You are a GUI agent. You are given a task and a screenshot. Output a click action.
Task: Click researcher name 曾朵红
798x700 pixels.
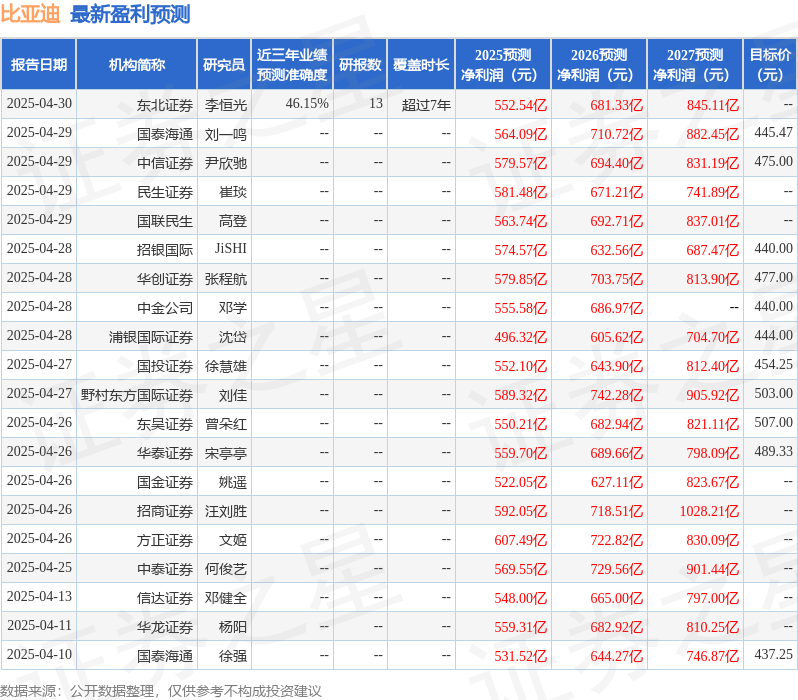226,425
